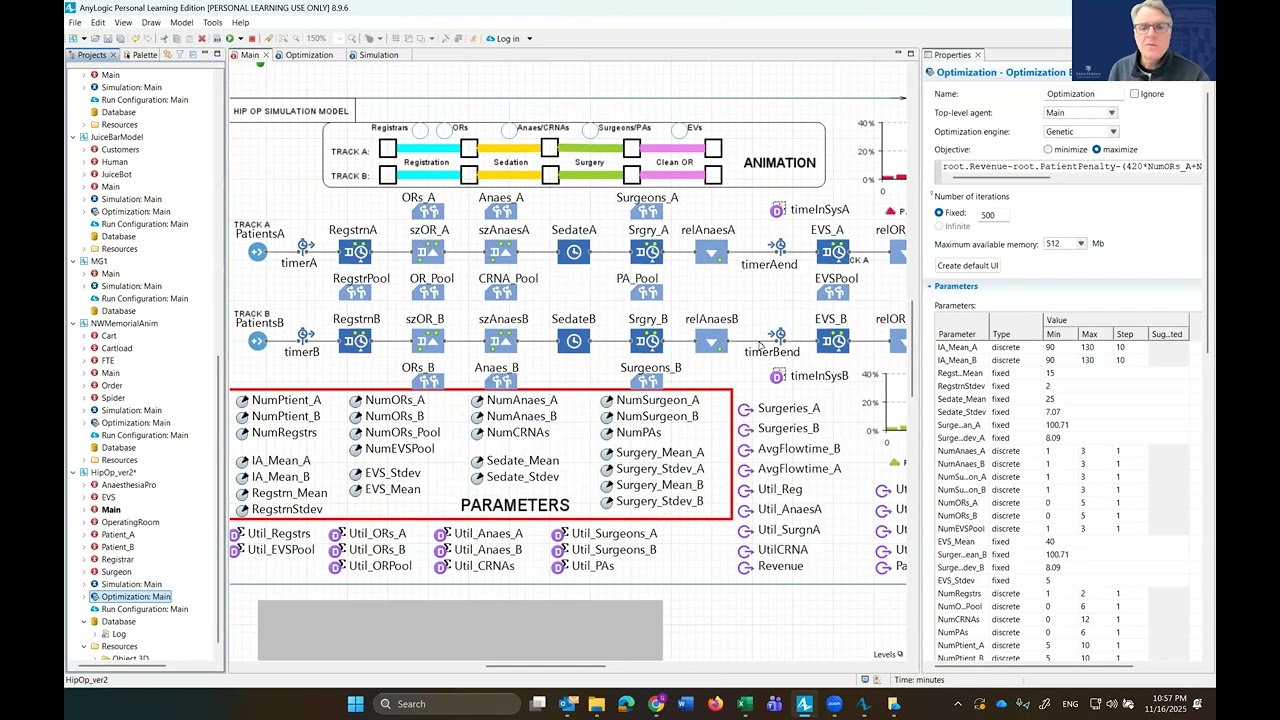Select the relAnaesA release block icon
Viewport: 1280px width, 720px height.
(711, 252)
